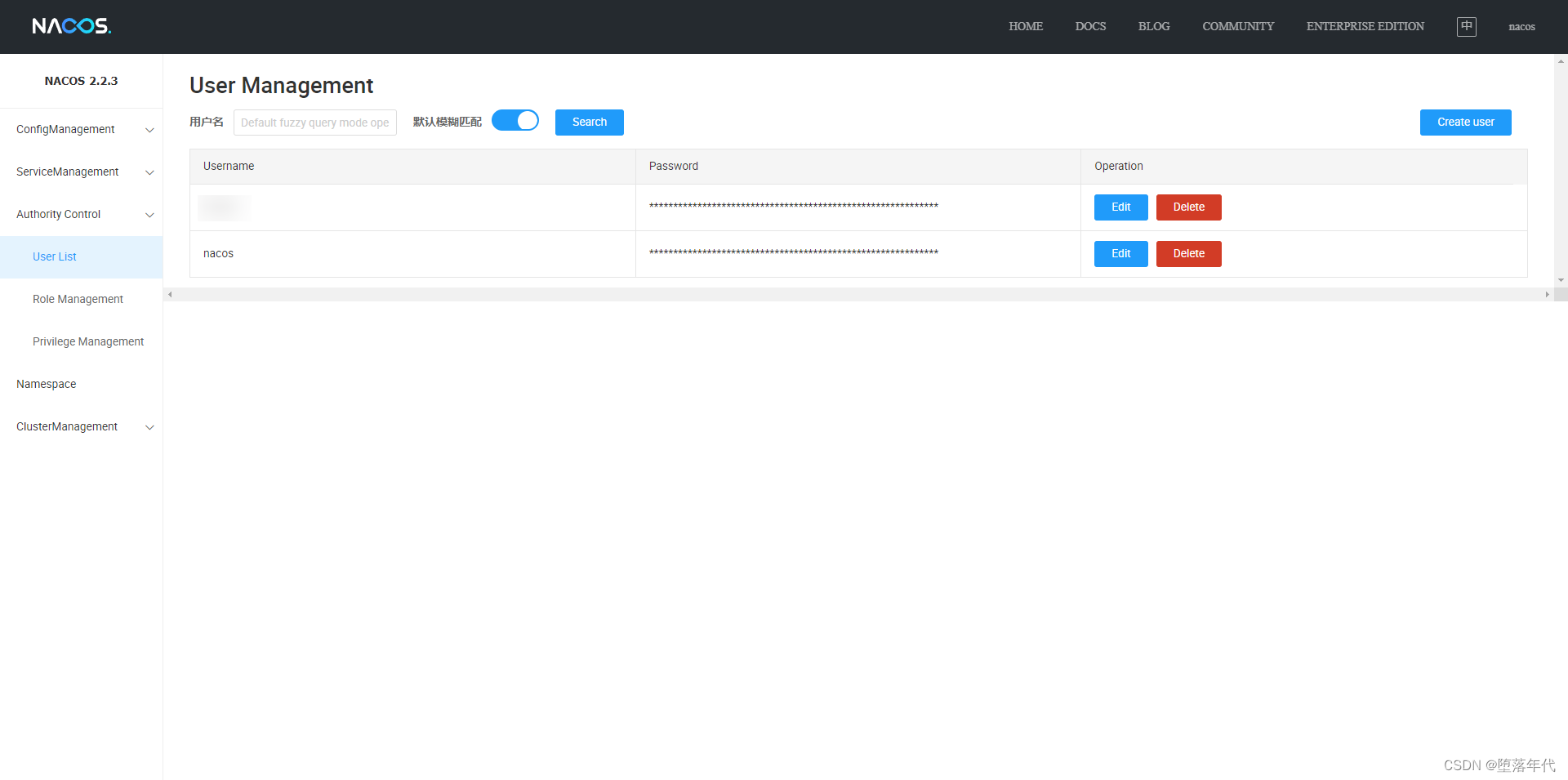1568x780 pixels.
Task: Open the nacos user account menu
Action: tap(1521, 27)
